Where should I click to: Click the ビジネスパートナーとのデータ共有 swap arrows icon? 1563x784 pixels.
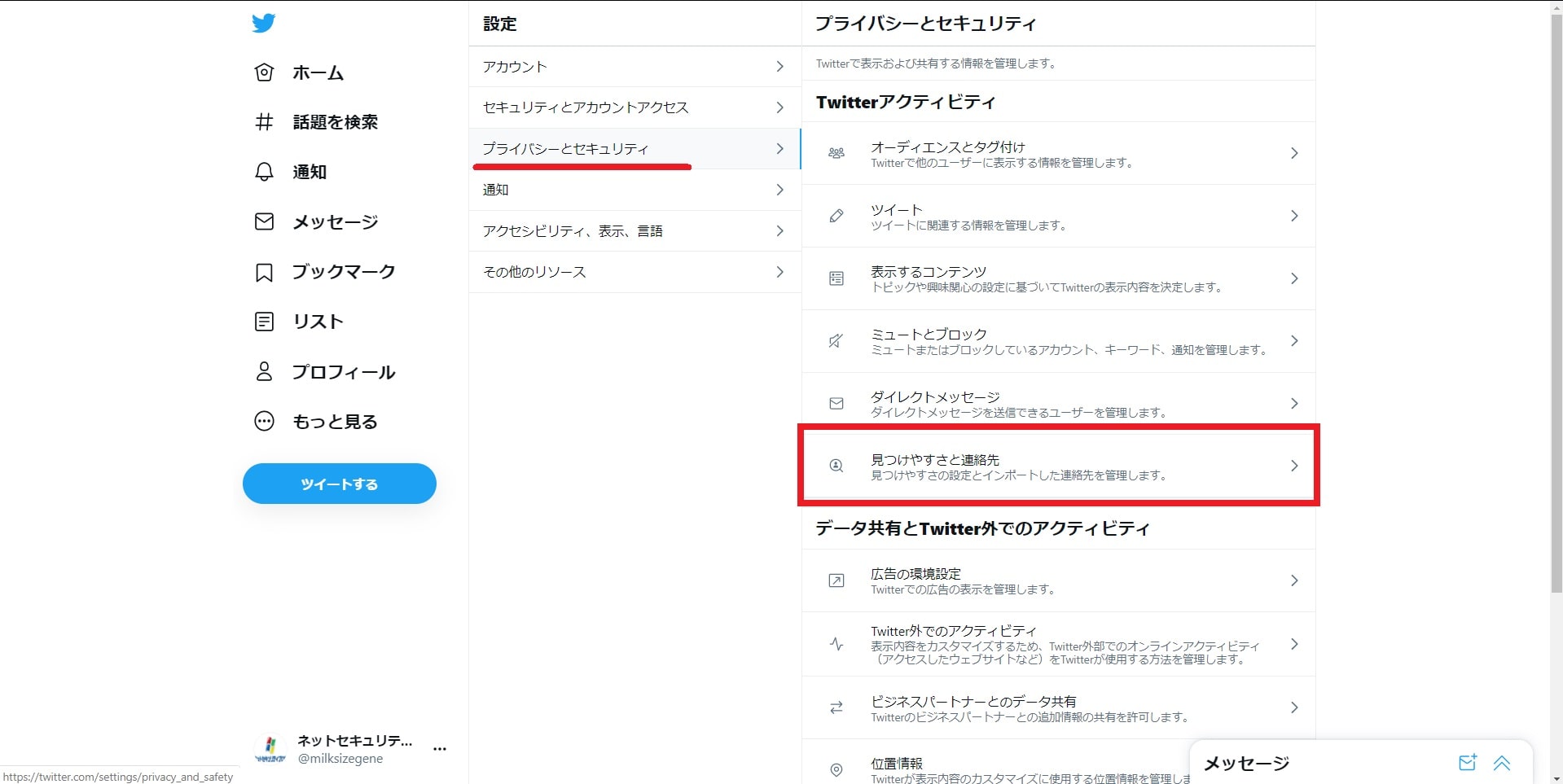(836, 707)
